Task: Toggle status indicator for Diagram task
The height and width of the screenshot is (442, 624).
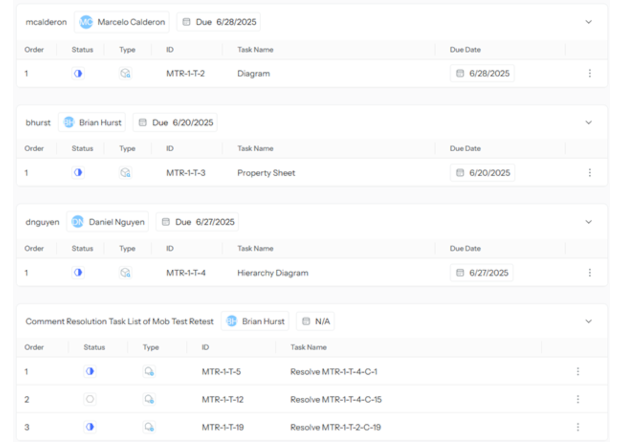Action: pyautogui.click(x=78, y=73)
